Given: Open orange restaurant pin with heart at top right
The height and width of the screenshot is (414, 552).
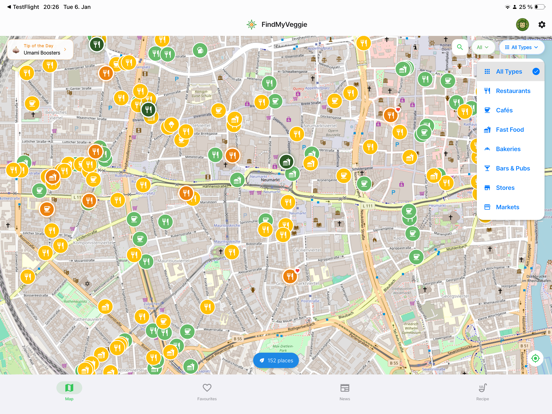Looking at the screenshot, I should tap(391, 115).
